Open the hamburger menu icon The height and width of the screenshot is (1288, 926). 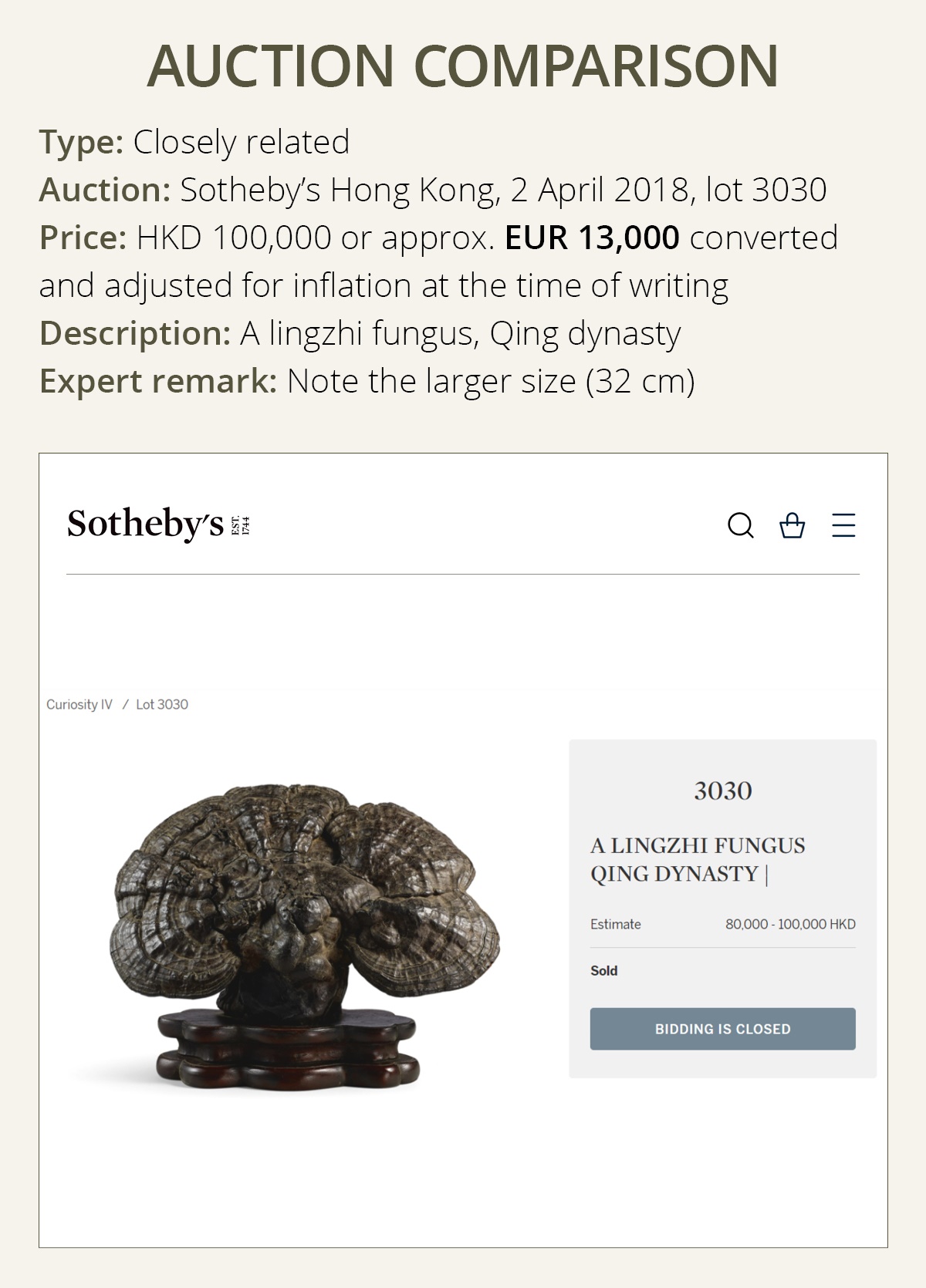pos(843,525)
